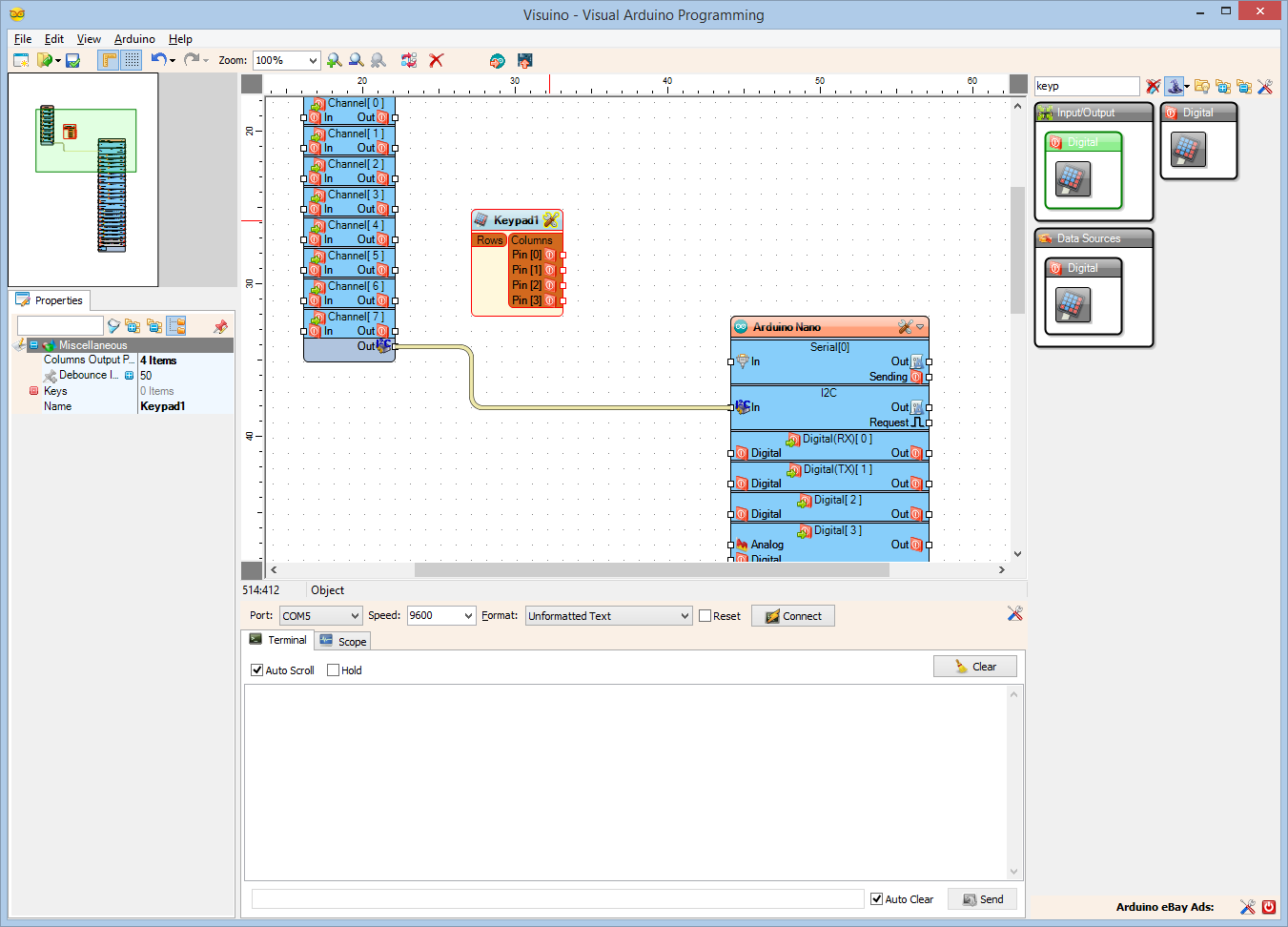Save the project using the save icon
This screenshot has width=1288, height=927.
tap(72, 60)
